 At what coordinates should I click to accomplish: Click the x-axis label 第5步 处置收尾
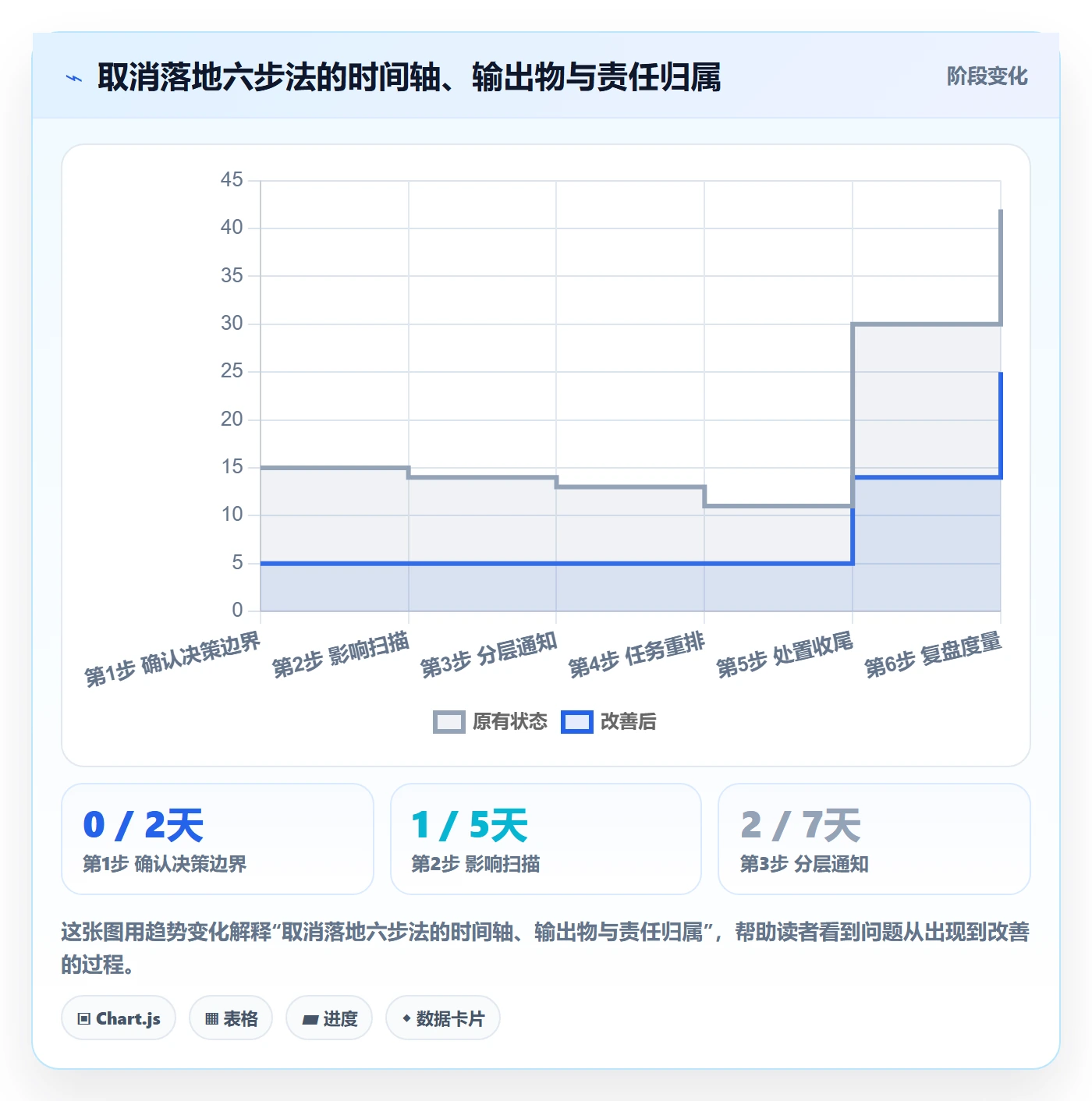coord(785,655)
